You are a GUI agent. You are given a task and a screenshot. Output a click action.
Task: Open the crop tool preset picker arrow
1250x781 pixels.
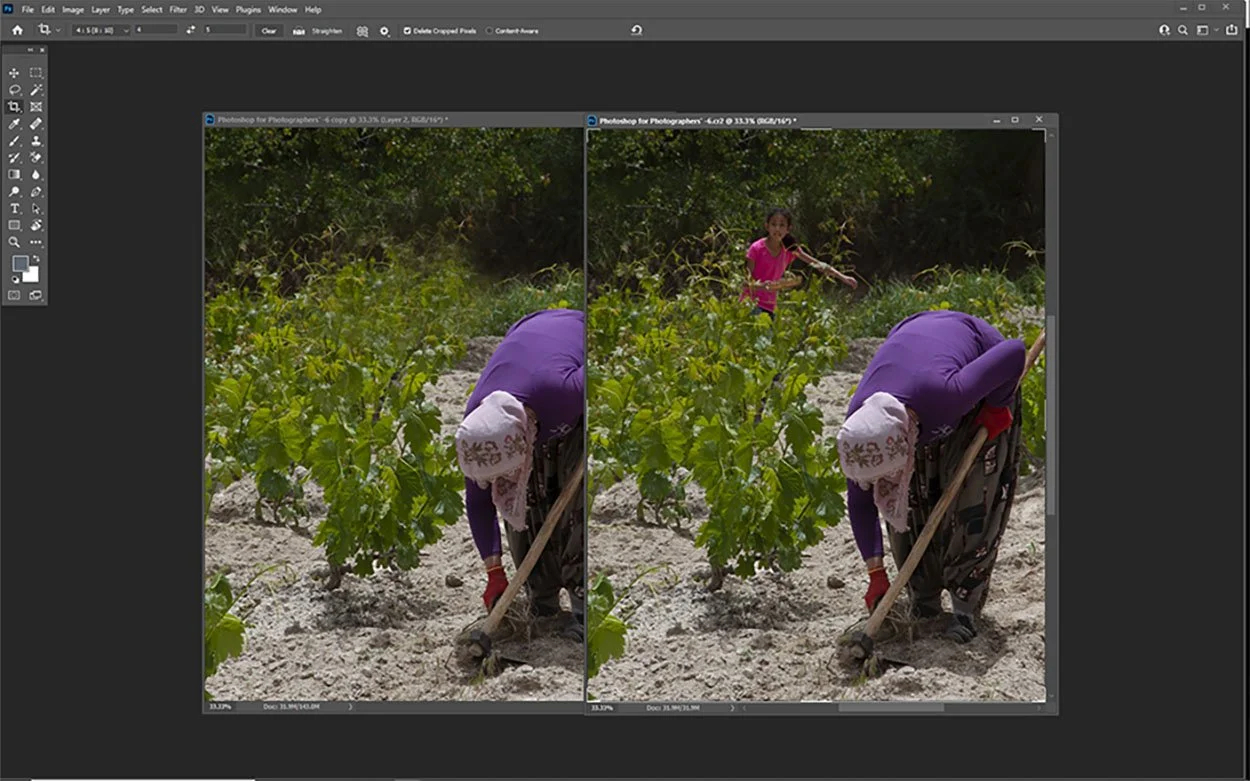pos(58,31)
